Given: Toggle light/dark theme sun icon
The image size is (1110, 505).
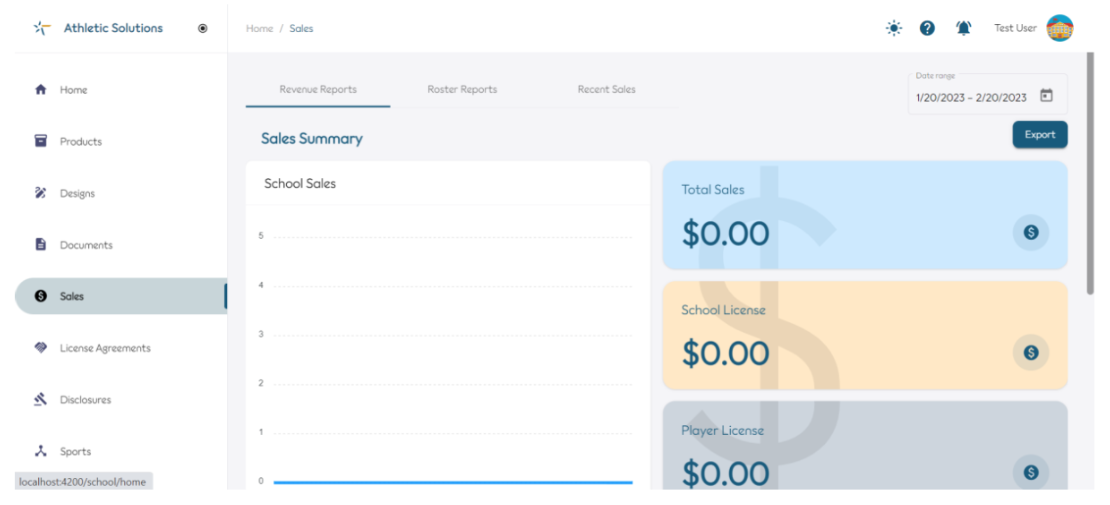Looking at the screenshot, I should (x=894, y=28).
